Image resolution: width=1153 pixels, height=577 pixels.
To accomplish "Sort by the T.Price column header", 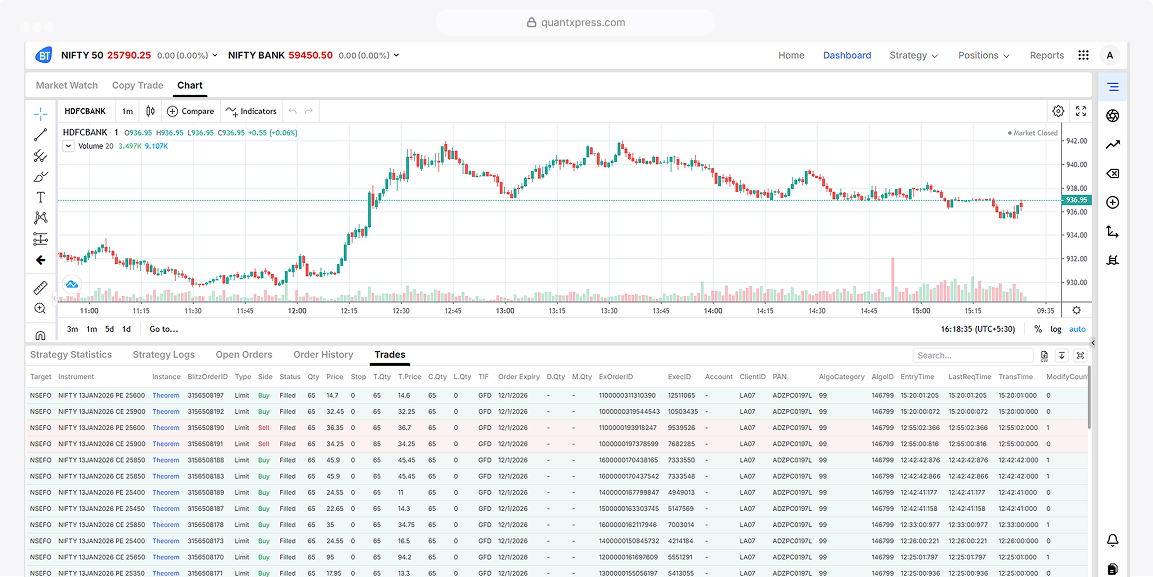I will [409, 376].
